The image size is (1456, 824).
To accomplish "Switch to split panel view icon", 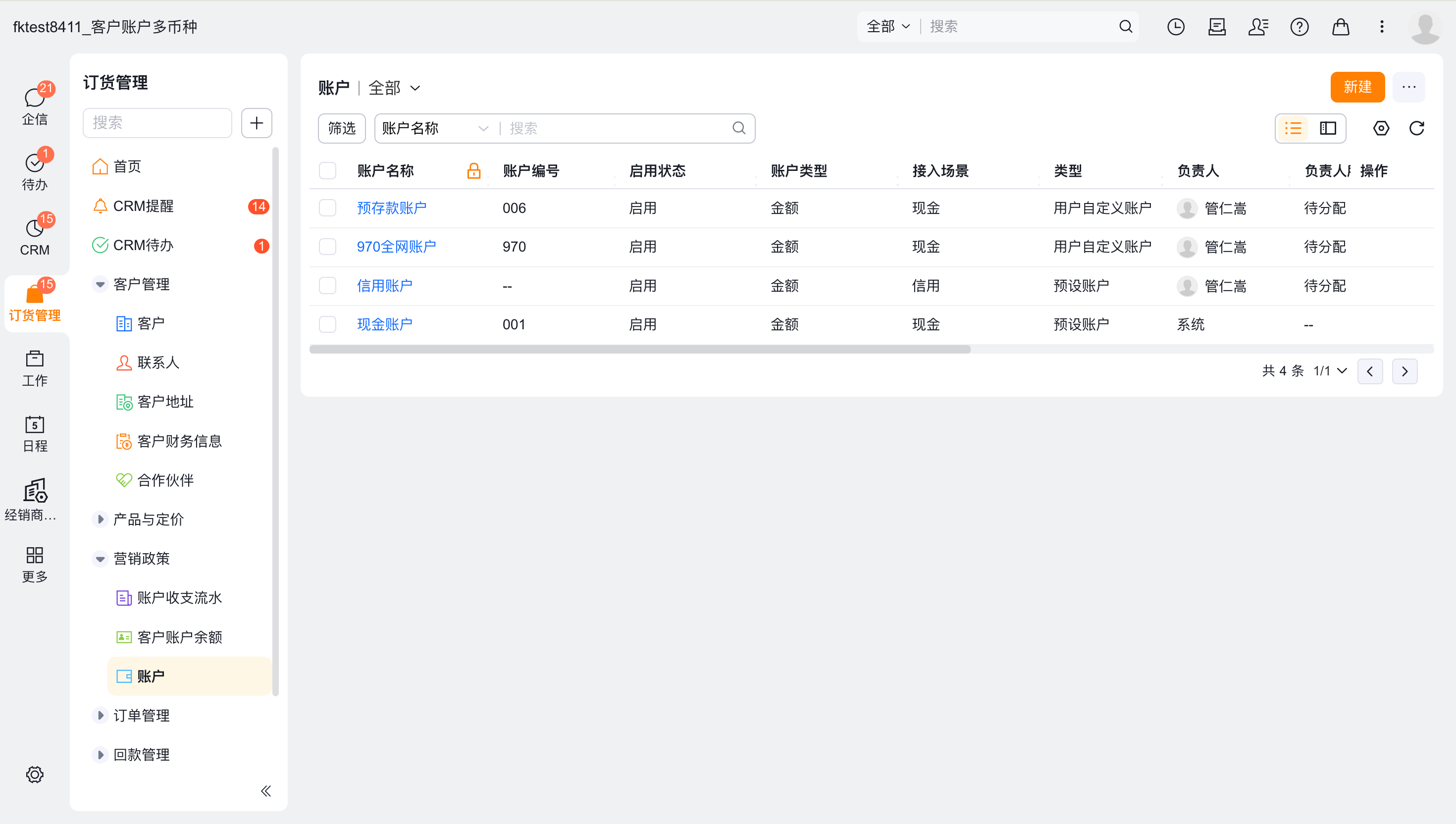I will pyautogui.click(x=1328, y=128).
